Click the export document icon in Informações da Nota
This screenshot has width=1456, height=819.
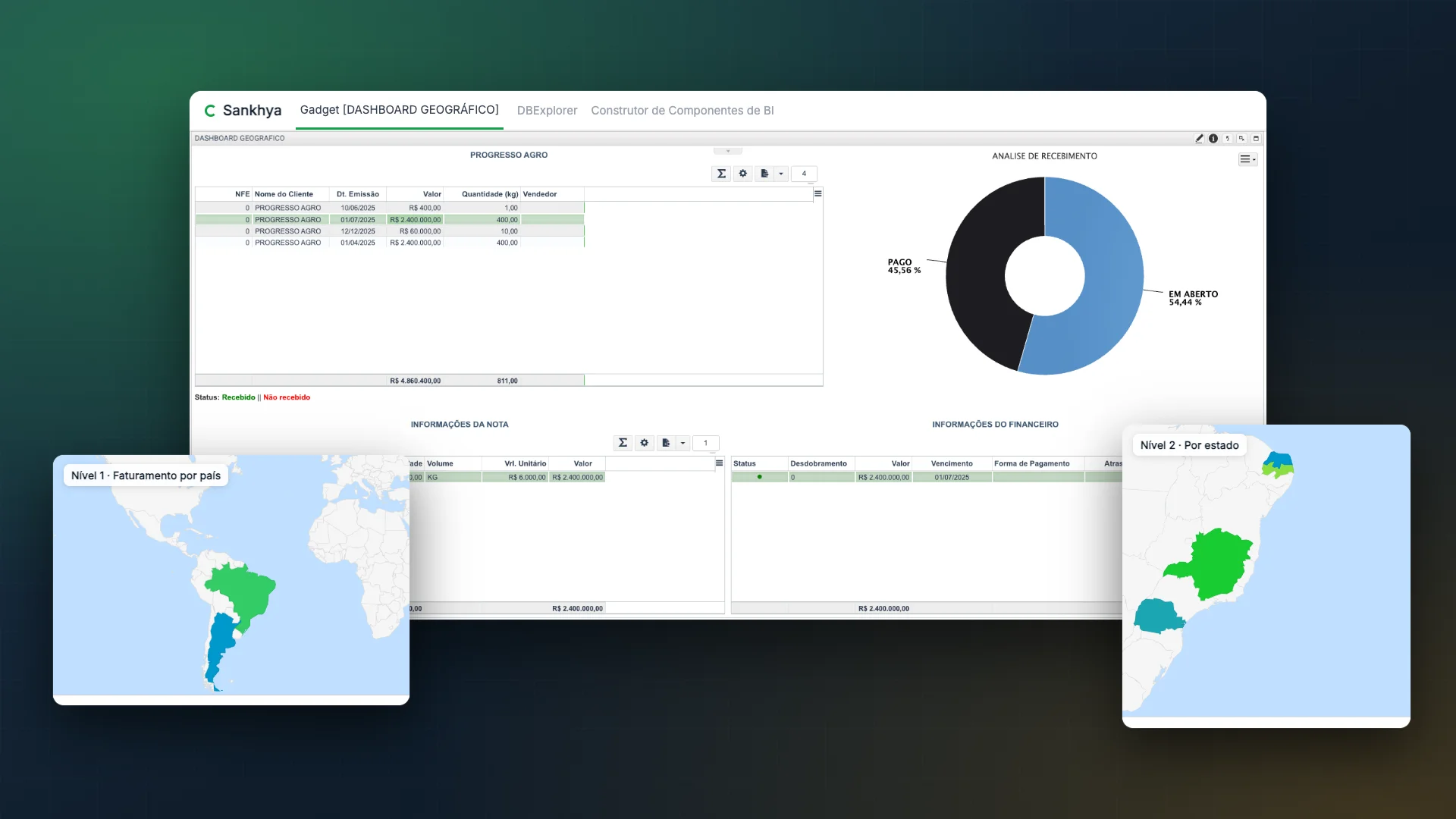666,443
